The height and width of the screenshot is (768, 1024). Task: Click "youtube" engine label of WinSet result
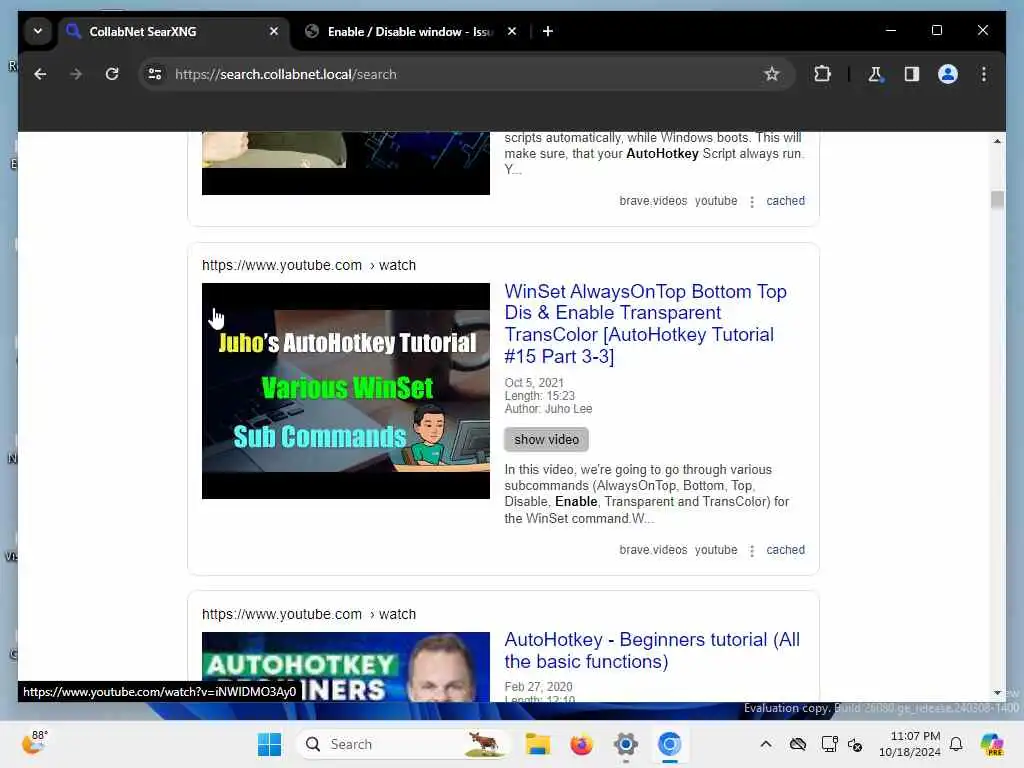[x=716, y=550]
